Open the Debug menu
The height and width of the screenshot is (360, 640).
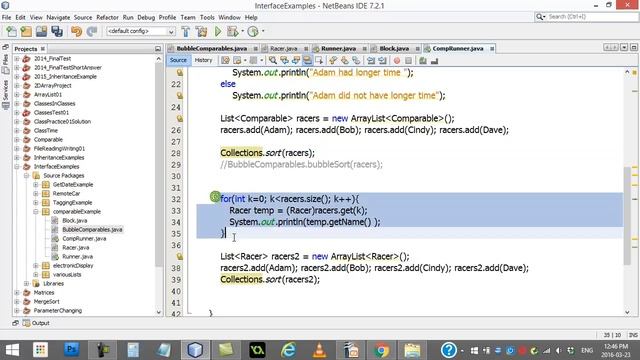146,18
